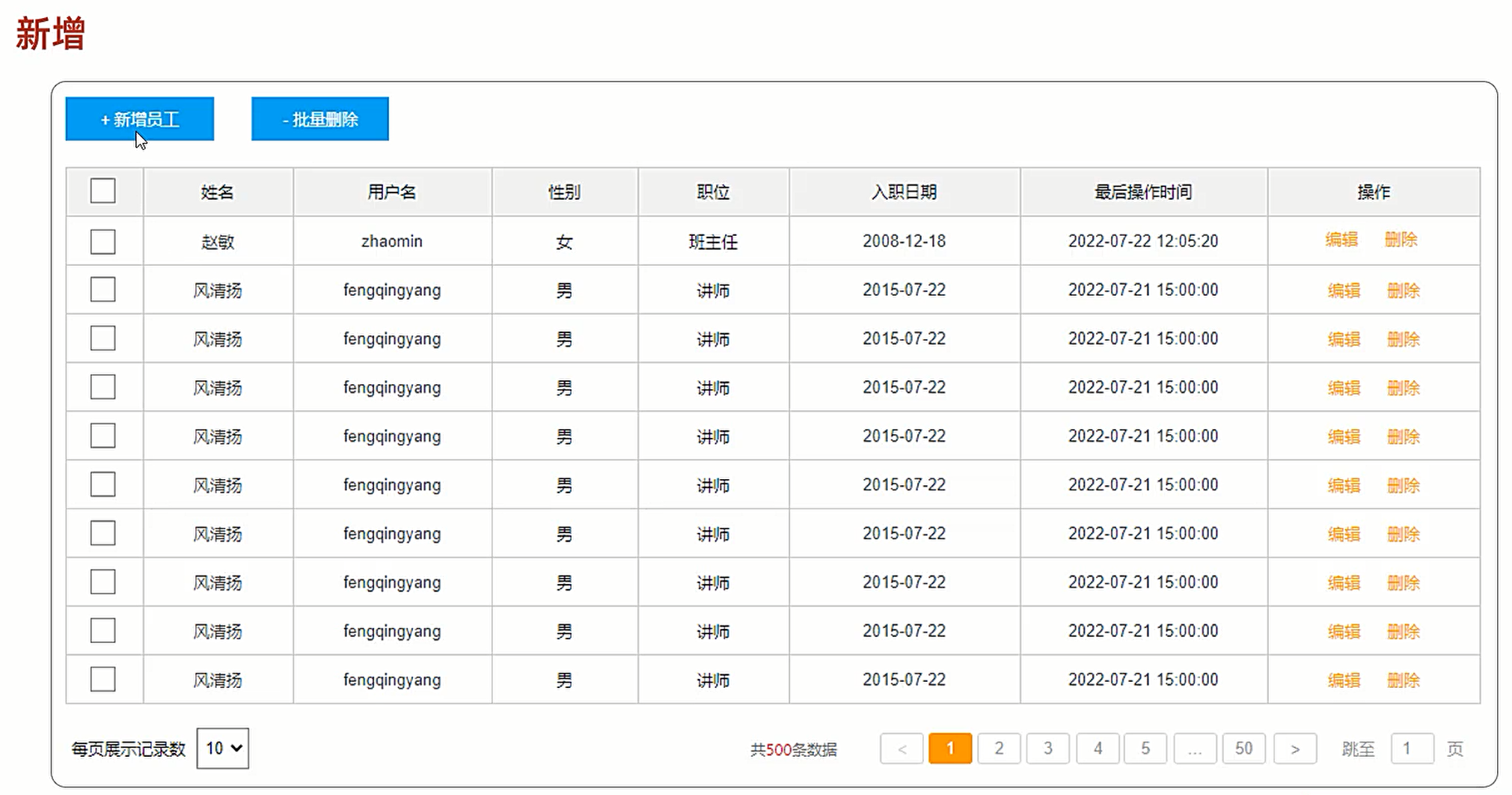The image size is (1512, 795).
Task: Click the name cell 赵敏
Action: tap(218, 242)
